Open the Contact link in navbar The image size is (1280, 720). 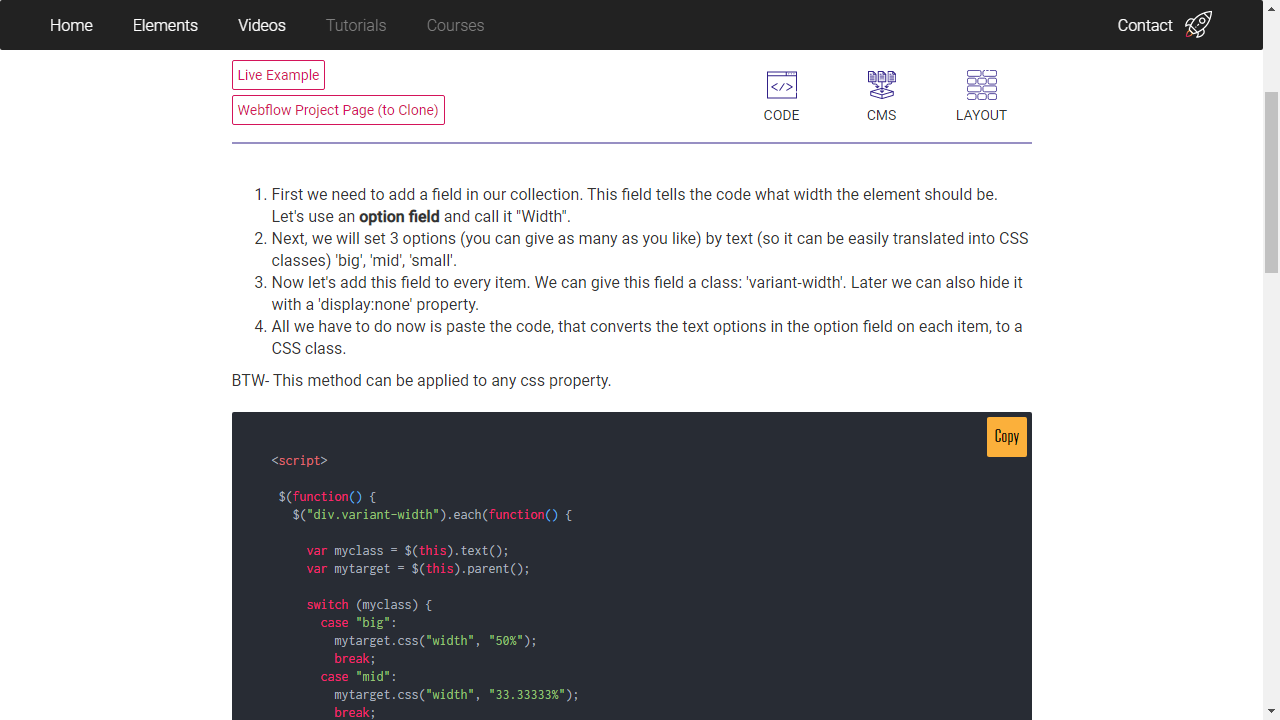pyautogui.click(x=1145, y=25)
